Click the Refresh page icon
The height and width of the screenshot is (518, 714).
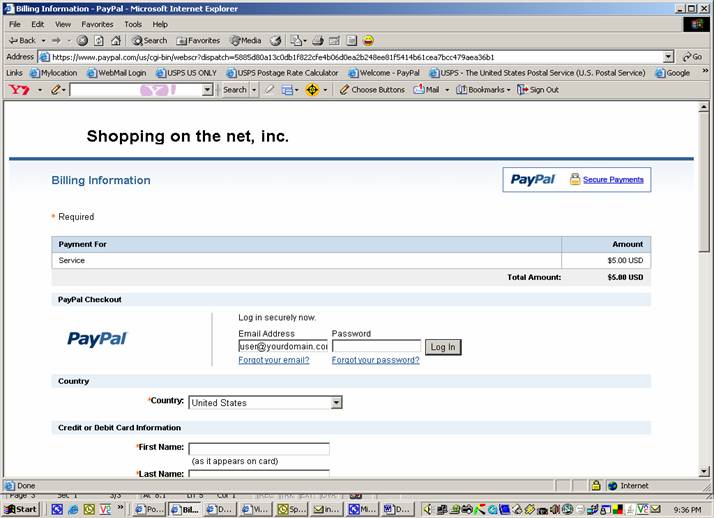98,40
